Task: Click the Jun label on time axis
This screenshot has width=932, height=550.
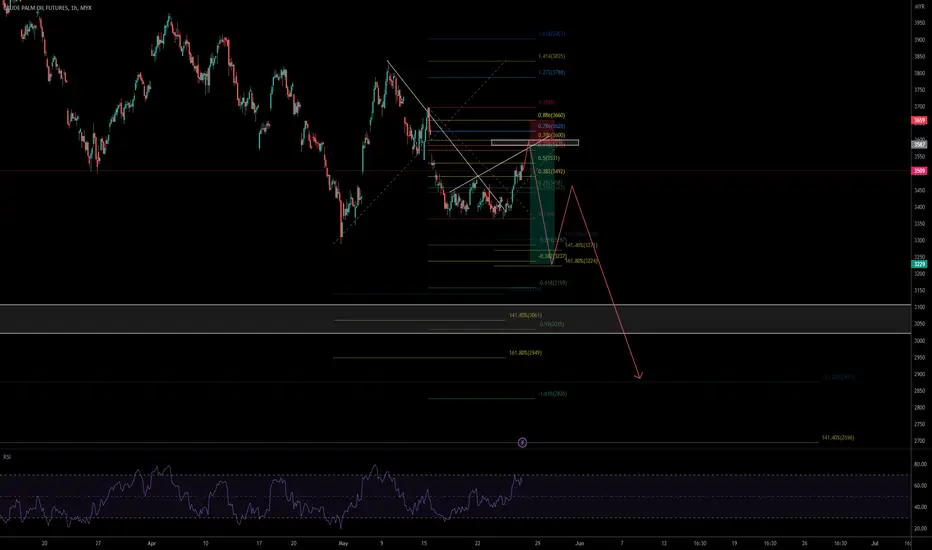Action: pos(580,543)
